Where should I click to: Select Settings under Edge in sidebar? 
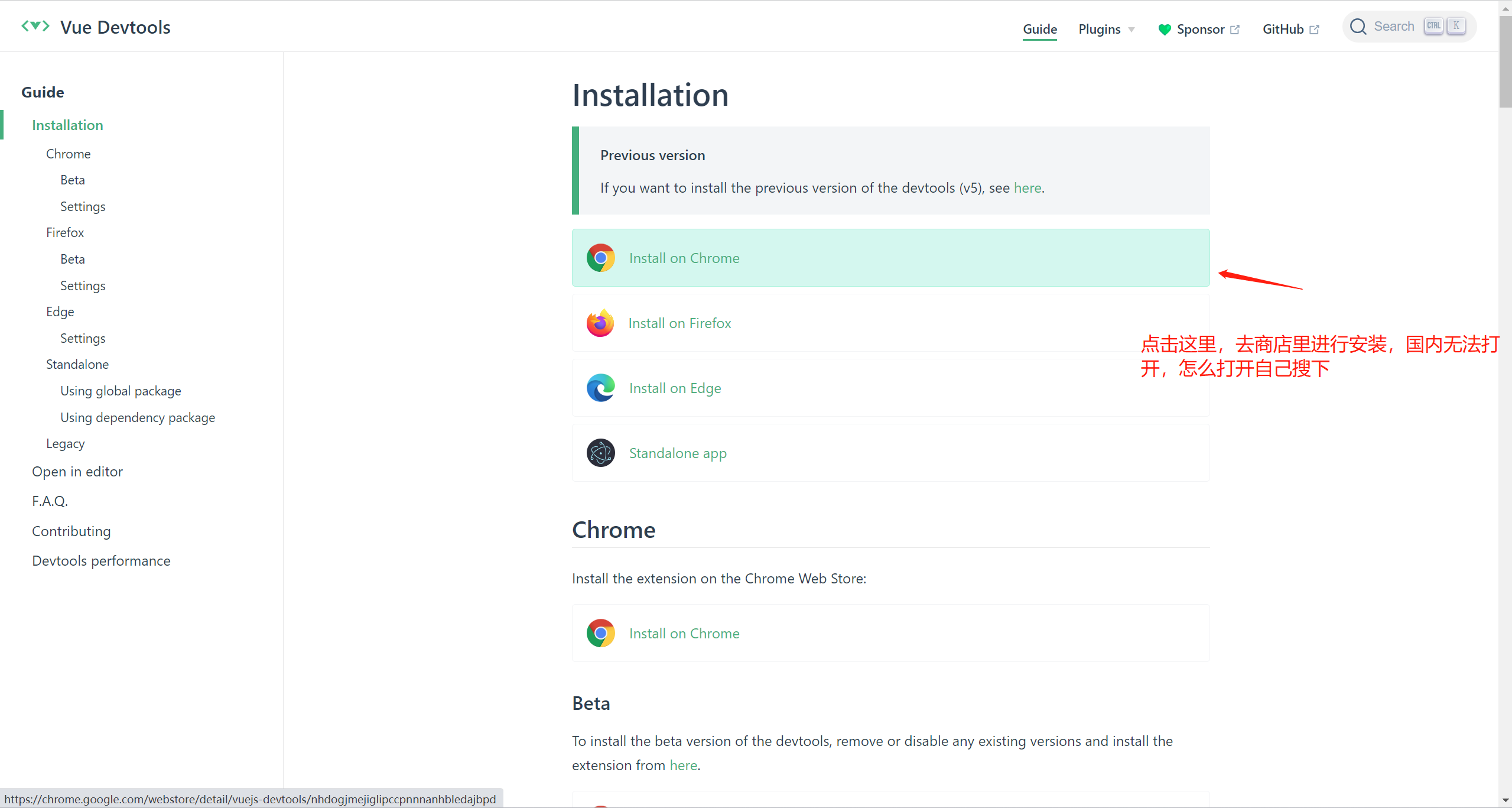click(x=83, y=338)
